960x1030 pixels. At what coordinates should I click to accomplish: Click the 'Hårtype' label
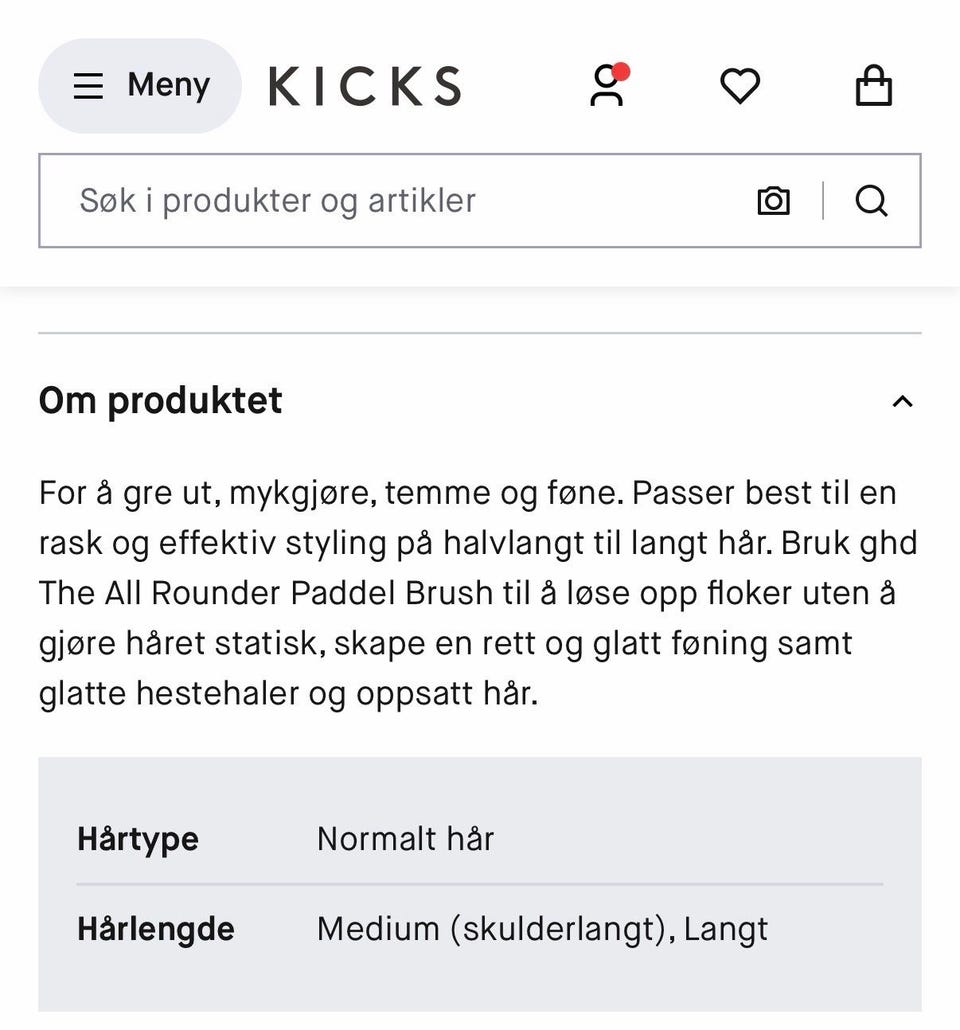[138, 839]
